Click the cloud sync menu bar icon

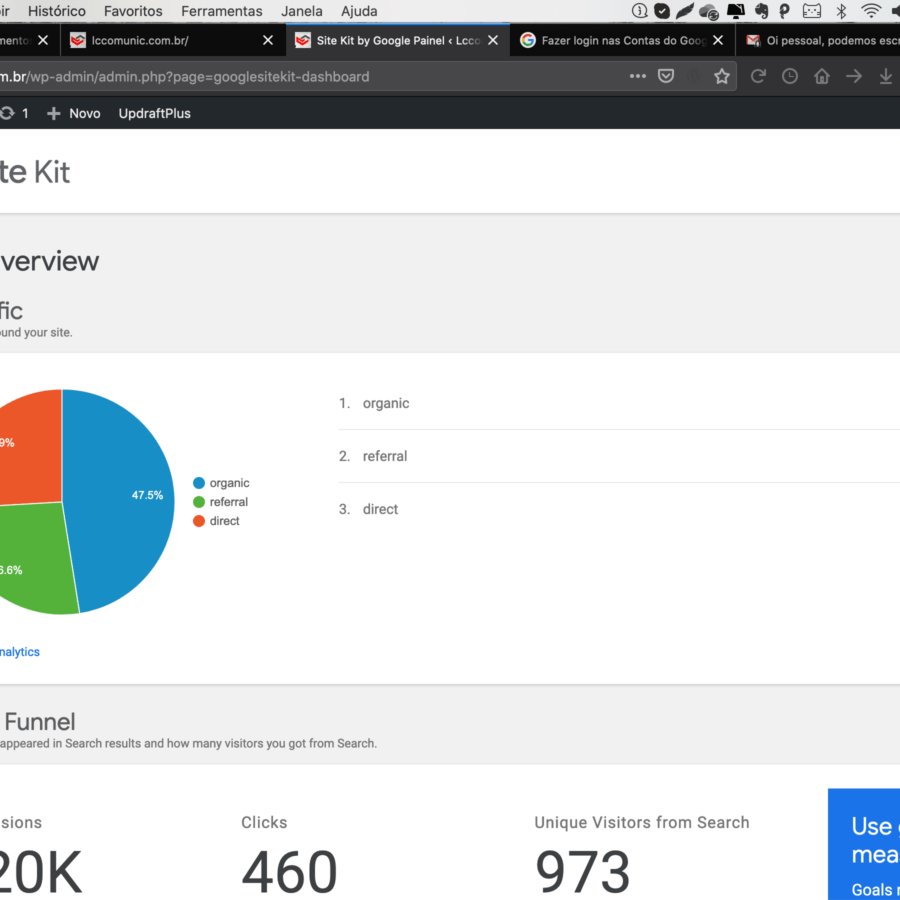pyautogui.click(x=709, y=11)
